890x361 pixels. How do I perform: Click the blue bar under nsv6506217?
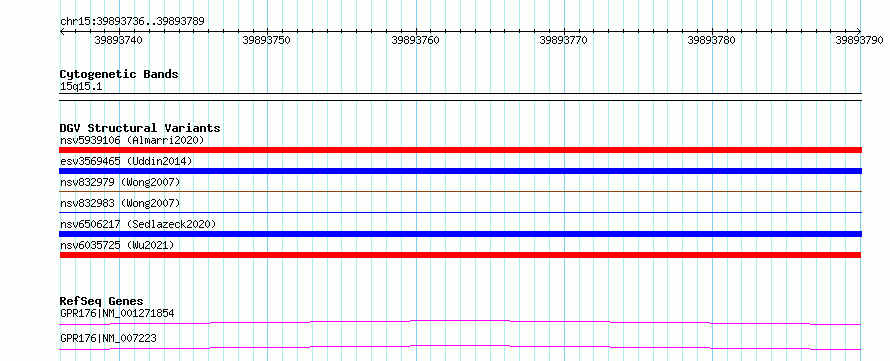(460, 234)
